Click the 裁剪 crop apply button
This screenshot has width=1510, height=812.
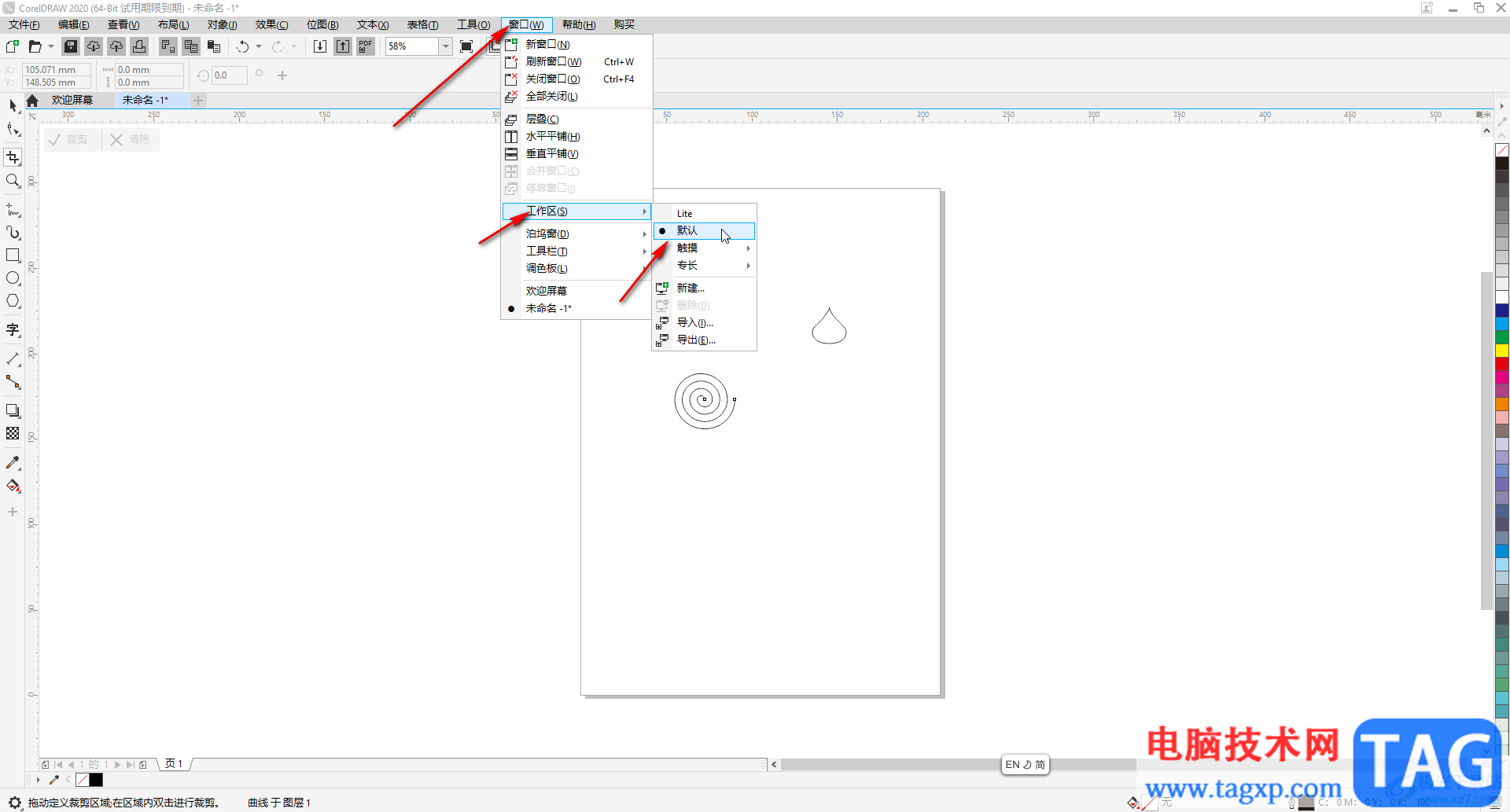point(69,139)
